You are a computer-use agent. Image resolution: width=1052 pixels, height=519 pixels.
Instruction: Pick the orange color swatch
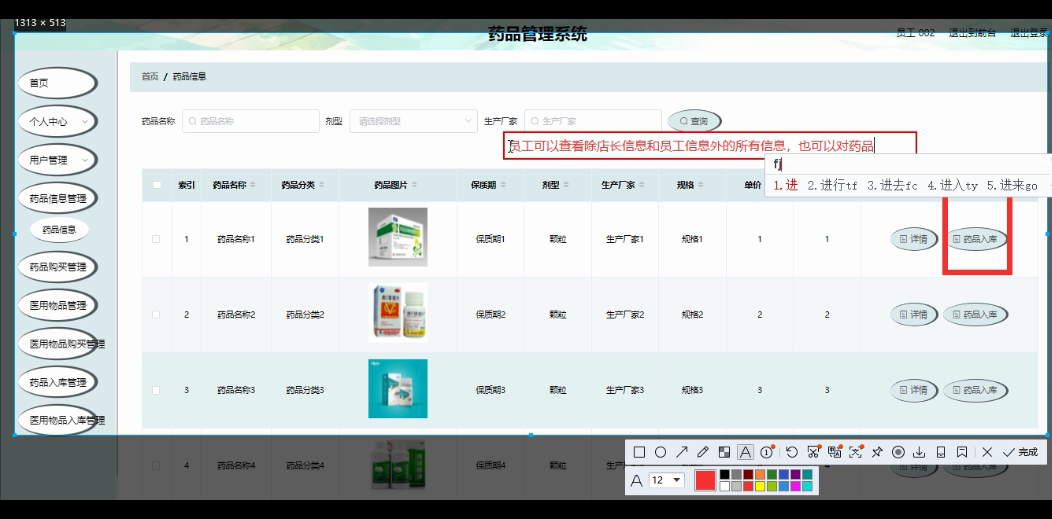tap(761, 475)
